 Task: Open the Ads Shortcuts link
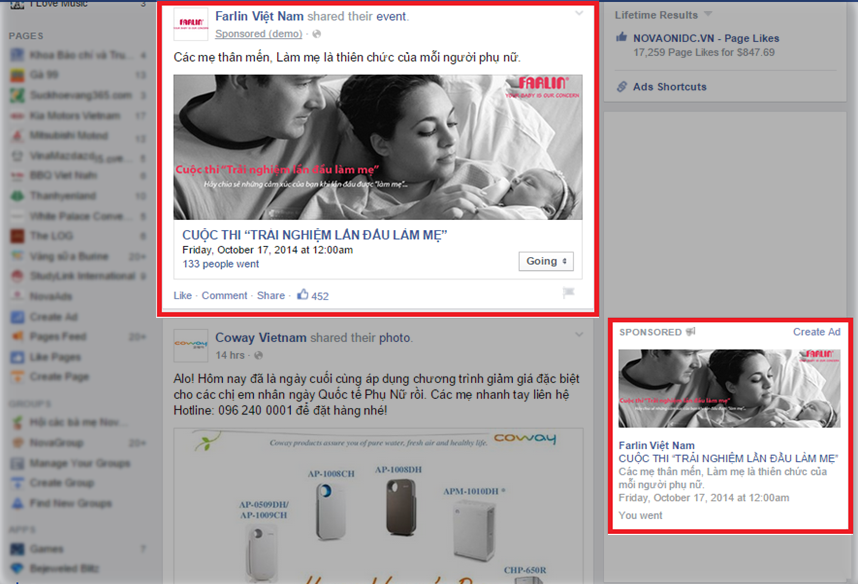click(670, 86)
